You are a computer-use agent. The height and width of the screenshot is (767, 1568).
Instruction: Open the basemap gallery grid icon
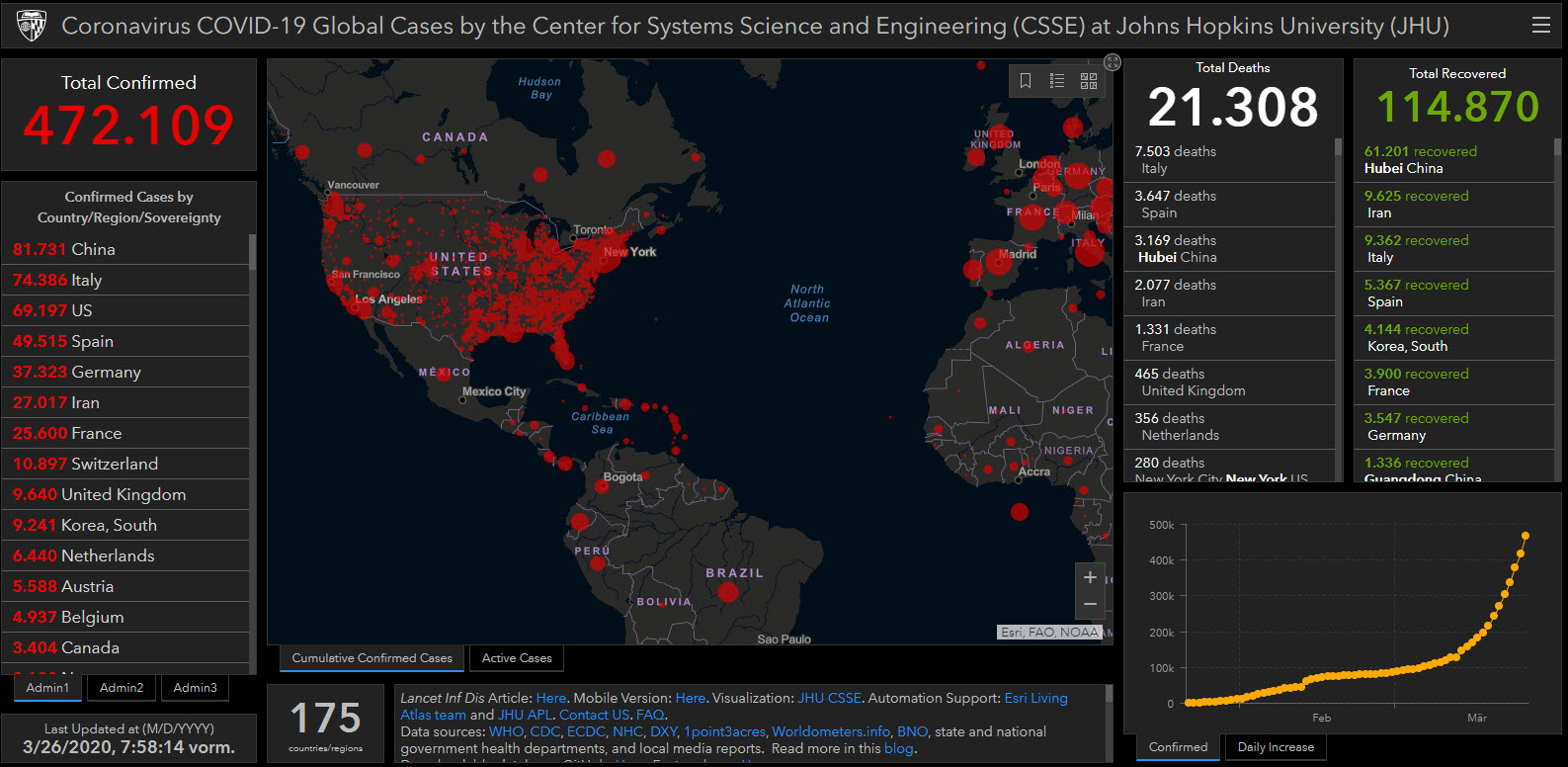[x=1089, y=81]
